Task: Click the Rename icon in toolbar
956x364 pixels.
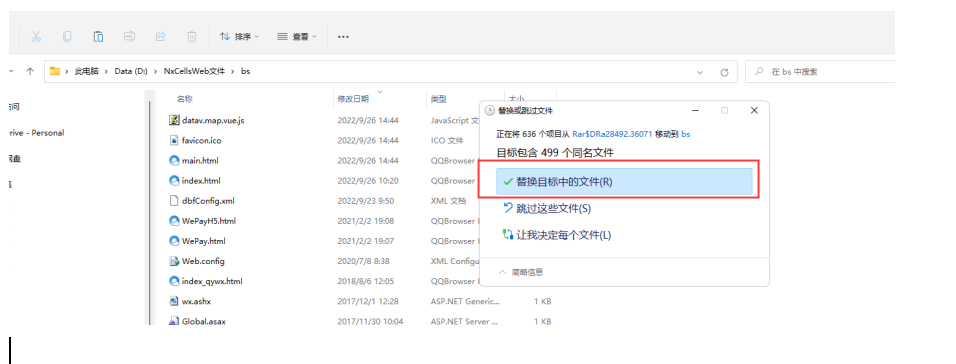Action: click(x=129, y=37)
